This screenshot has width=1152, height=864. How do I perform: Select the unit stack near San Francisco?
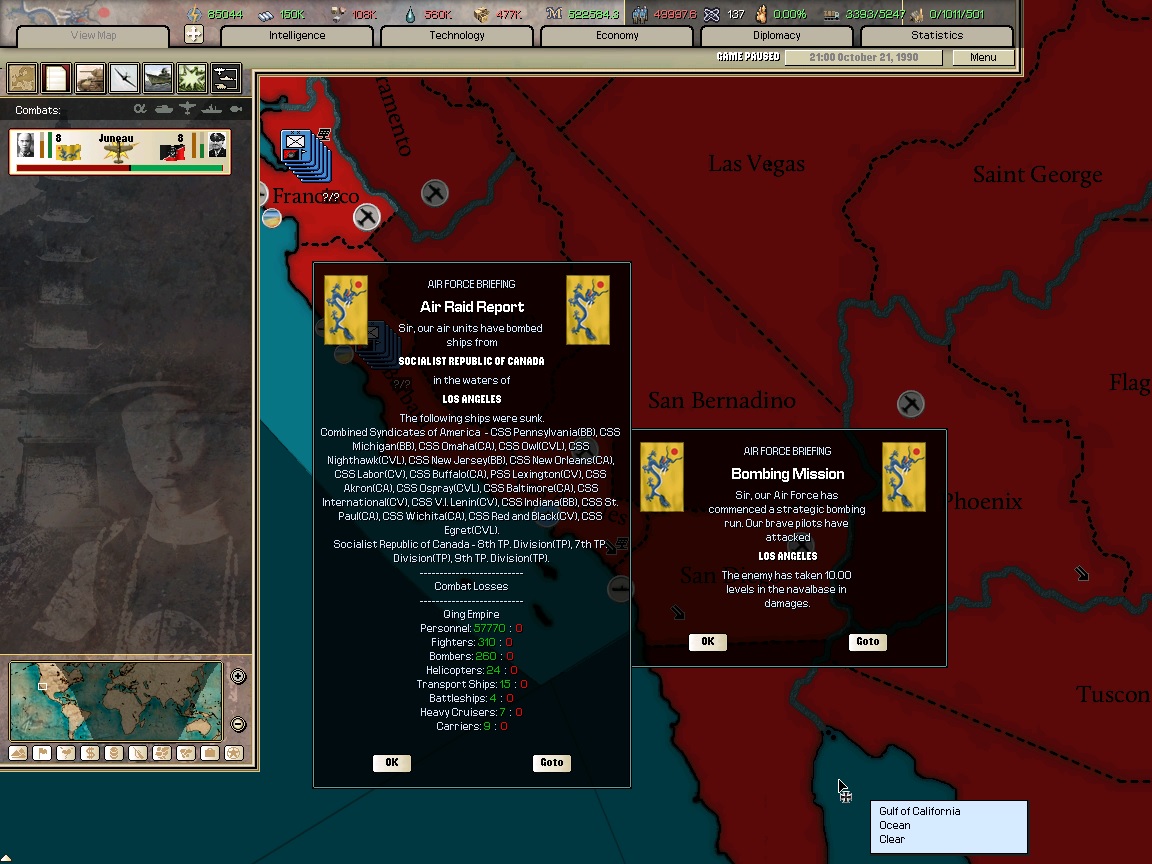point(306,155)
